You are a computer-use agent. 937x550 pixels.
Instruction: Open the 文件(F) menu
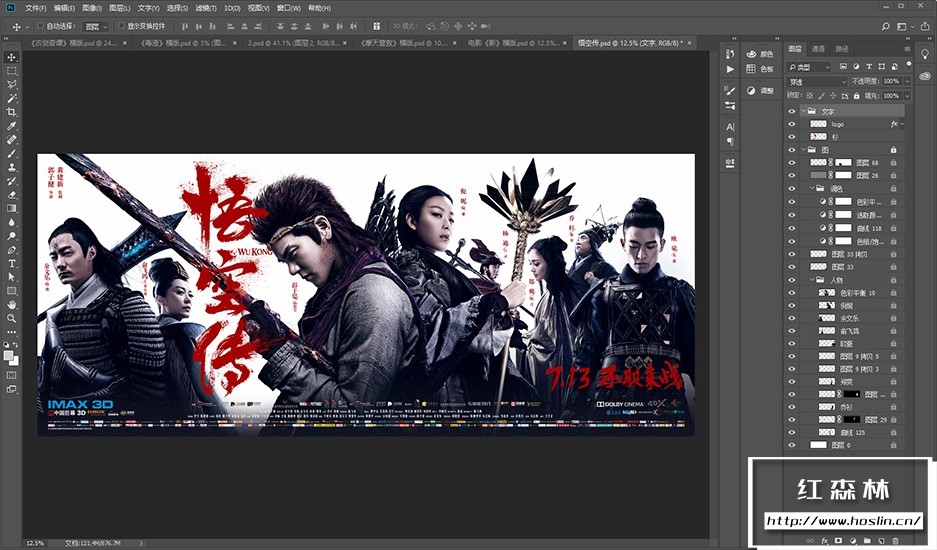click(35, 8)
